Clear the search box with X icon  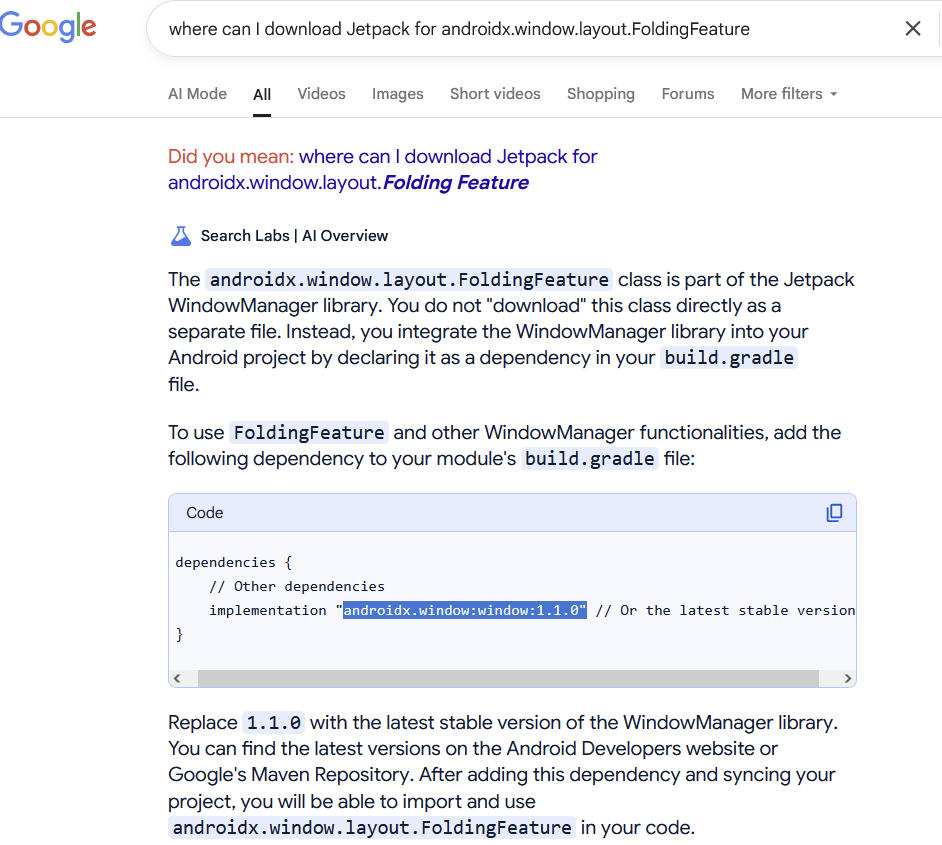912,29
